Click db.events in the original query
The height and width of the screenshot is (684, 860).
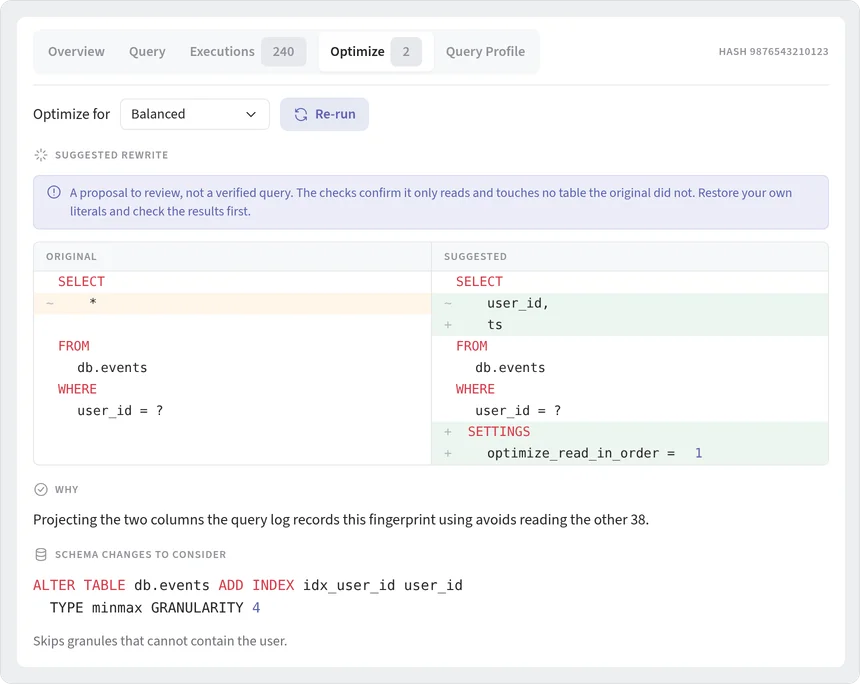[x=112, y=368]
